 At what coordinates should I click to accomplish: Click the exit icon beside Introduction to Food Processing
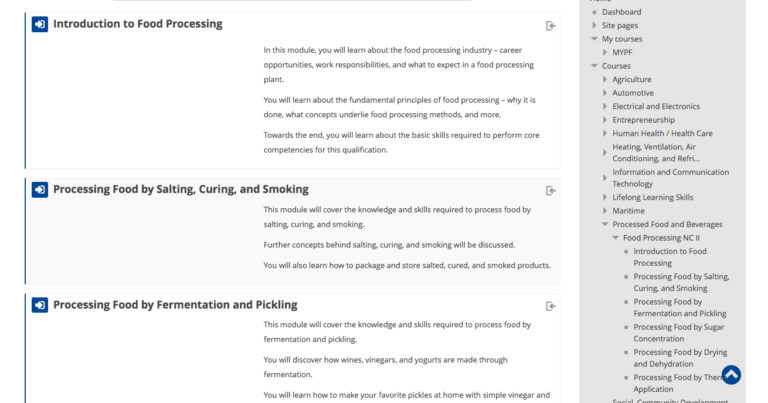tap(551, 26)
